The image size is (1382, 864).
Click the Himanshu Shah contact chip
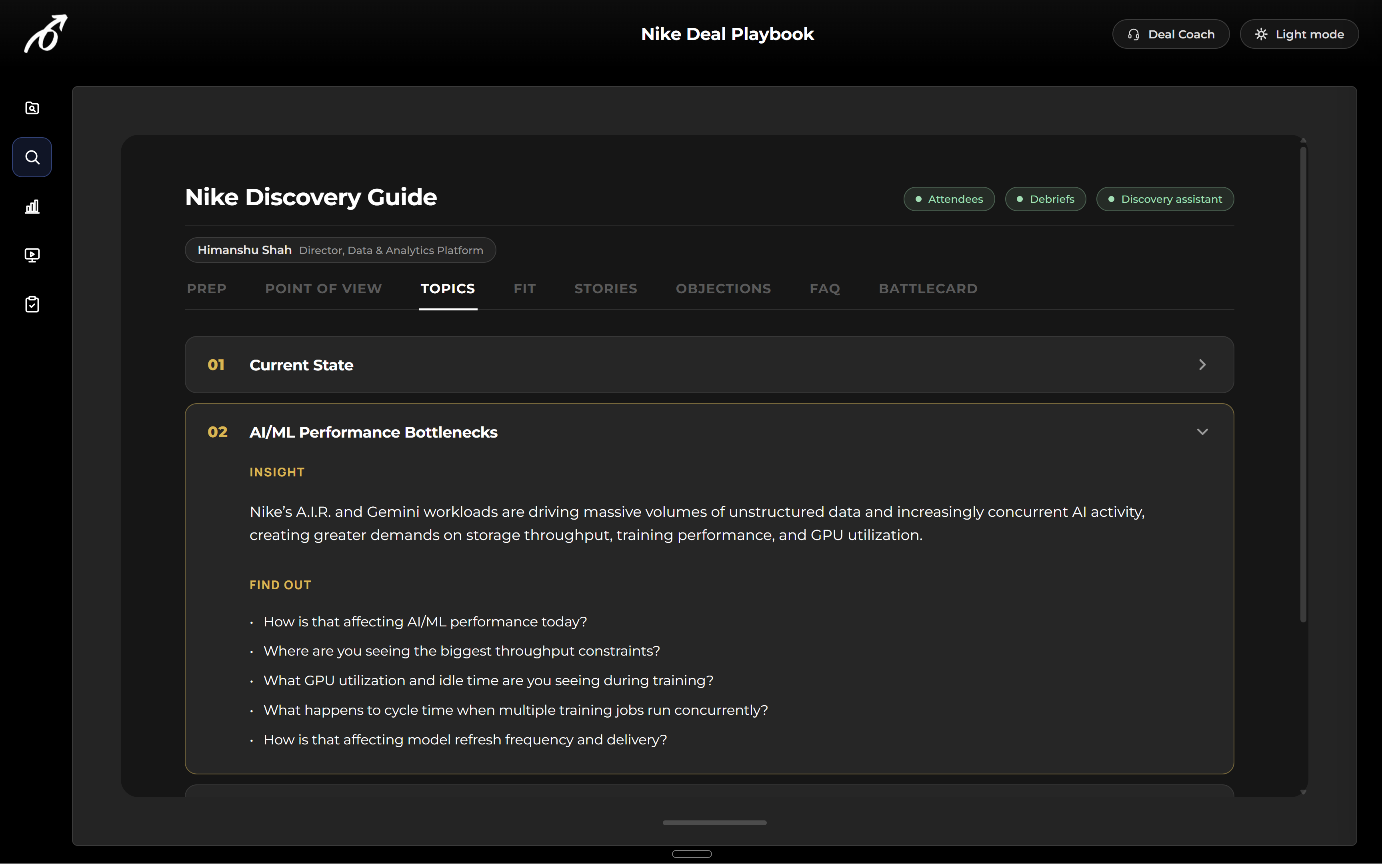click(x=340, y=250)
